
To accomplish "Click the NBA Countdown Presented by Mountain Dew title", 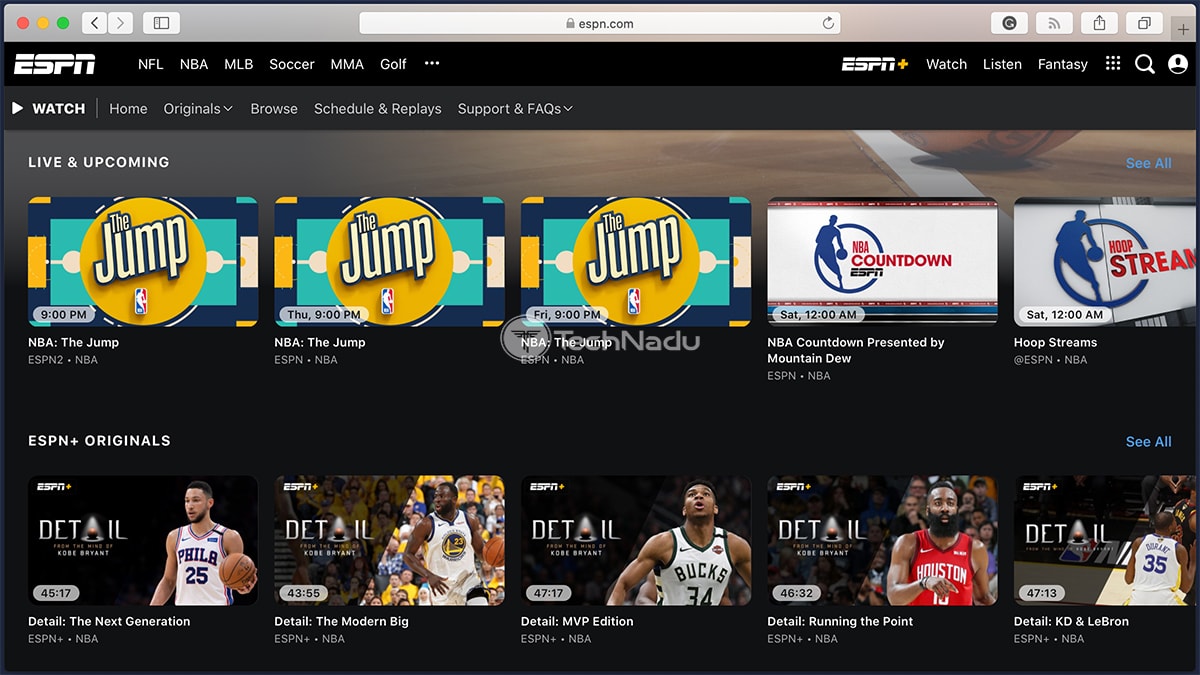I will tap(856, 350).
